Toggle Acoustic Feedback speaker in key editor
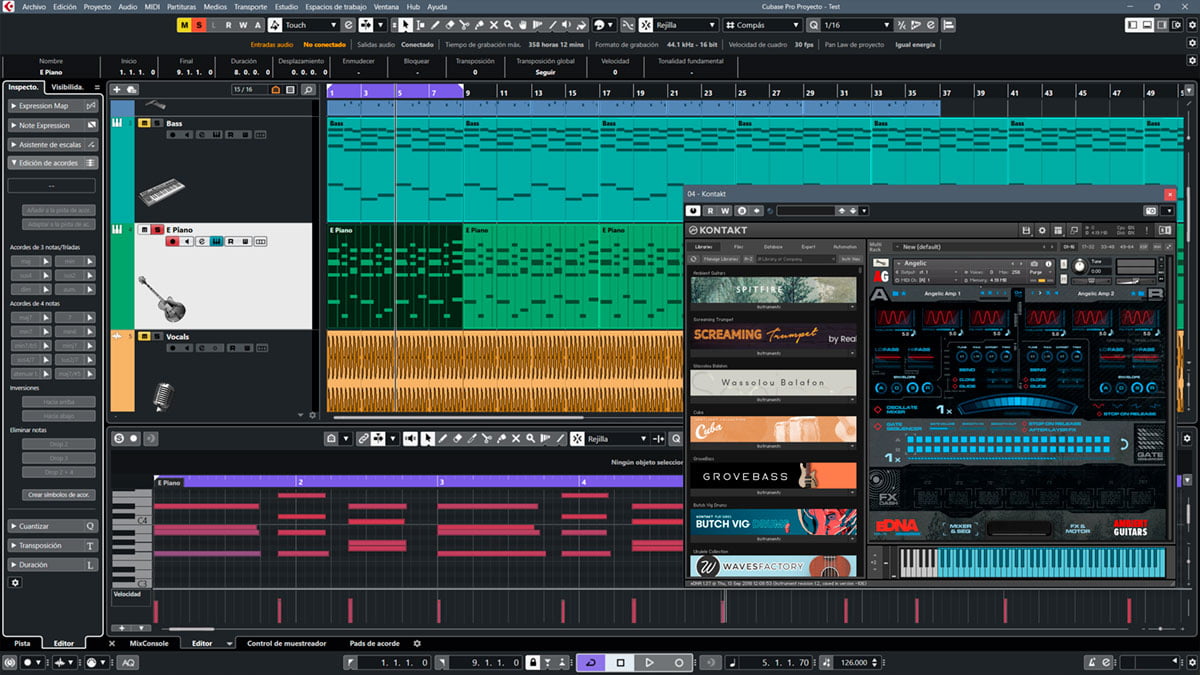Screen dimensions: 1200x675 (x=410, y=438)
